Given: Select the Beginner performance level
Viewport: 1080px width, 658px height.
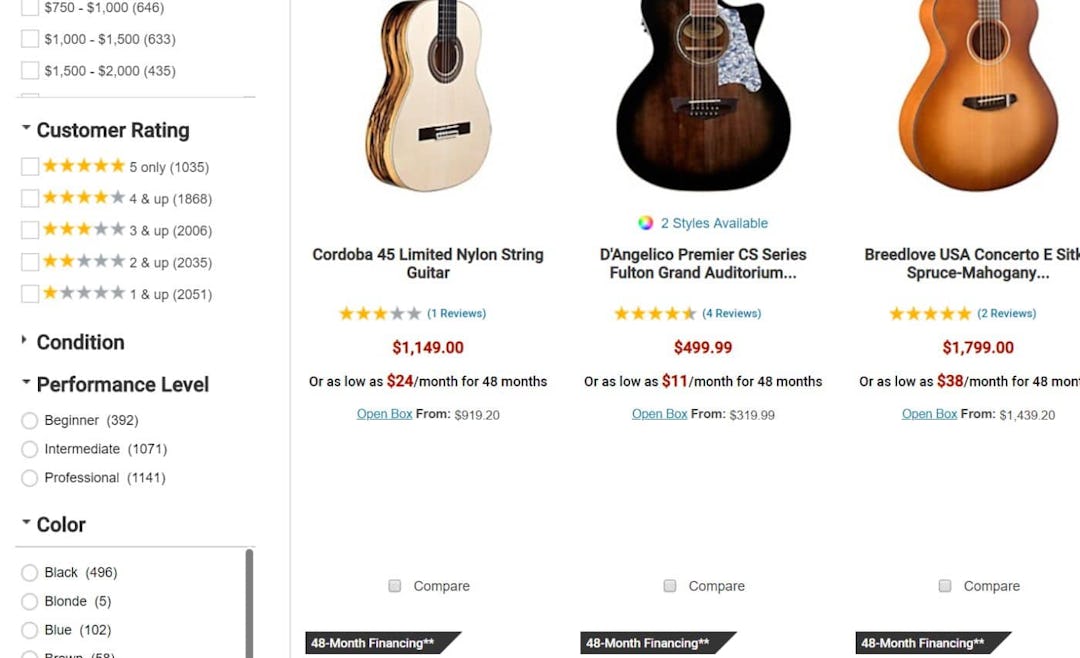Looking at the screenshot, I should coord(30,420).
